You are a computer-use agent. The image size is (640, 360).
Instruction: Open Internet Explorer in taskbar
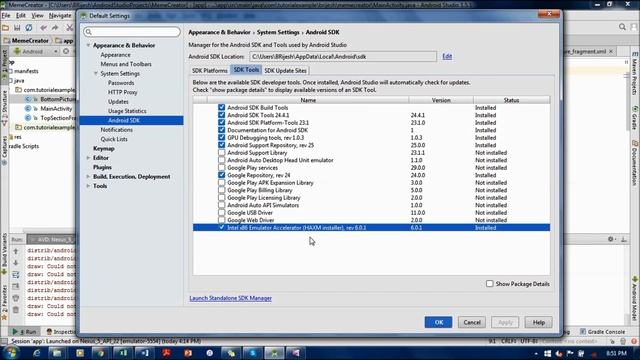(x=37, y=353)
